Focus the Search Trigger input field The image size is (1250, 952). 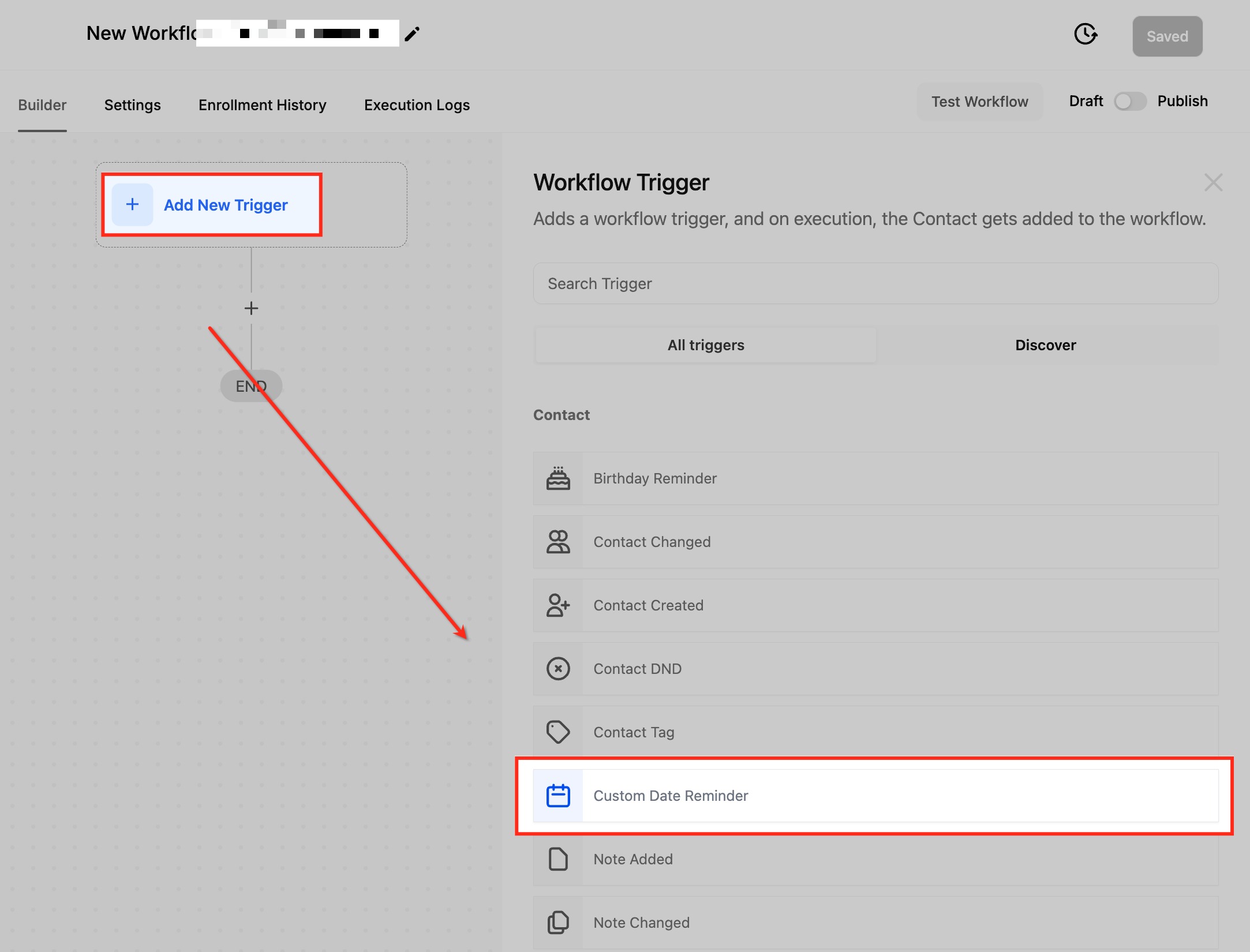coord(875,283)
